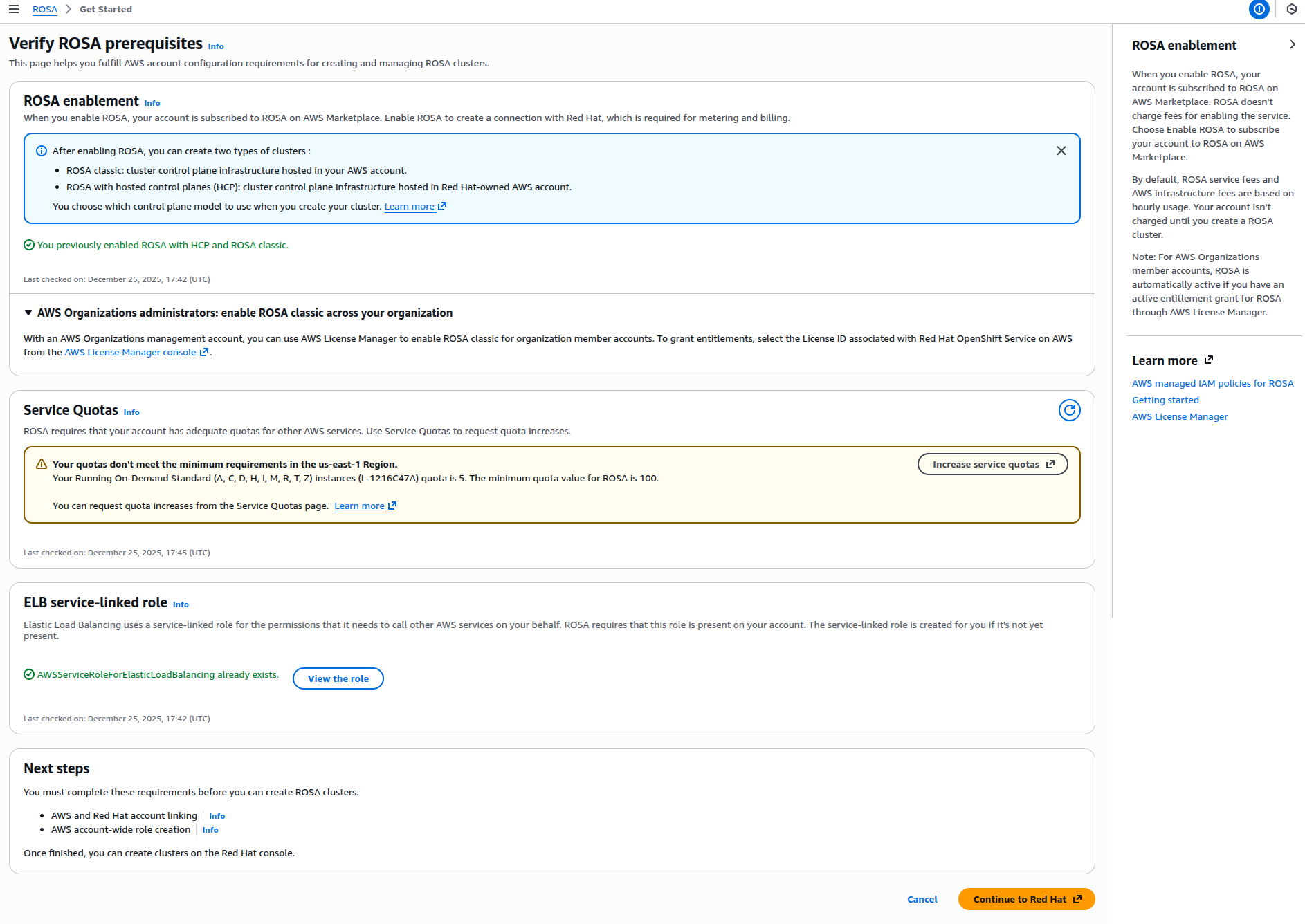
Task: Open Info for AWS account-wide role creation
Action: point(210,830)
